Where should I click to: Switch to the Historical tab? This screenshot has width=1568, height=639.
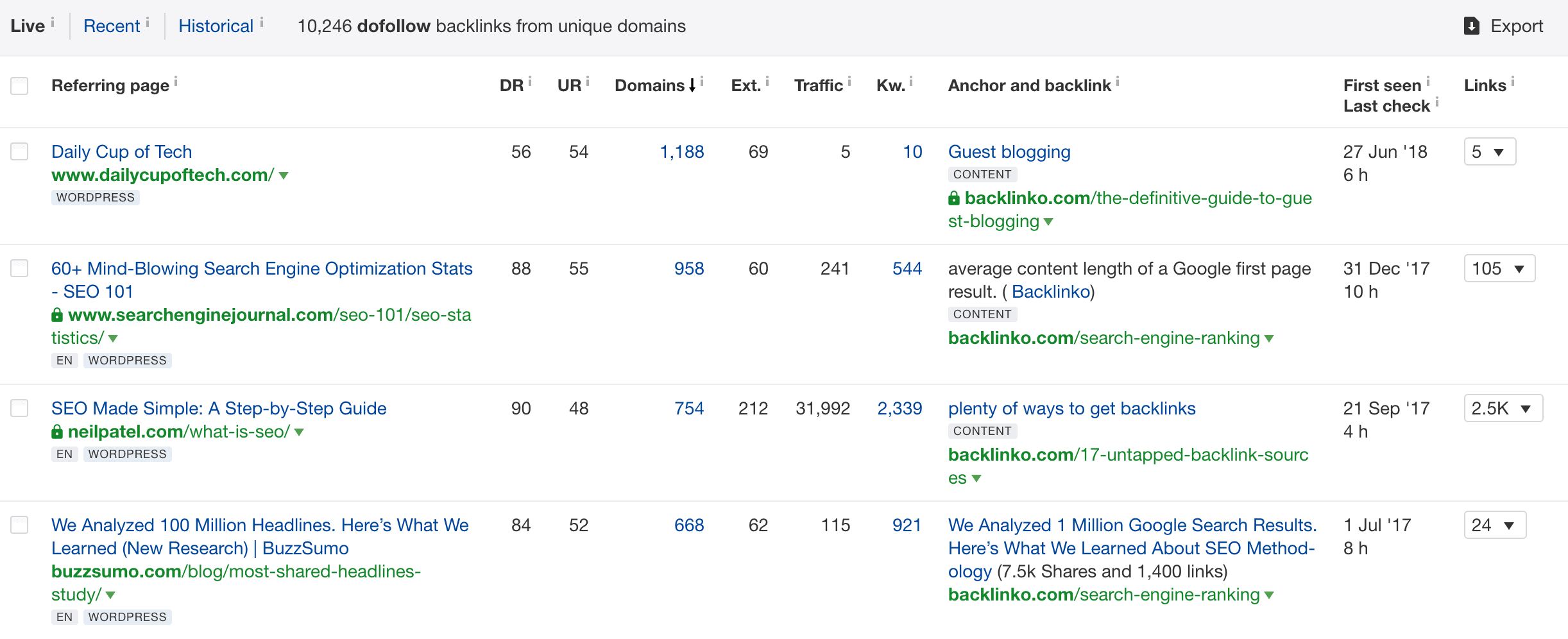[x=216, y=26]
